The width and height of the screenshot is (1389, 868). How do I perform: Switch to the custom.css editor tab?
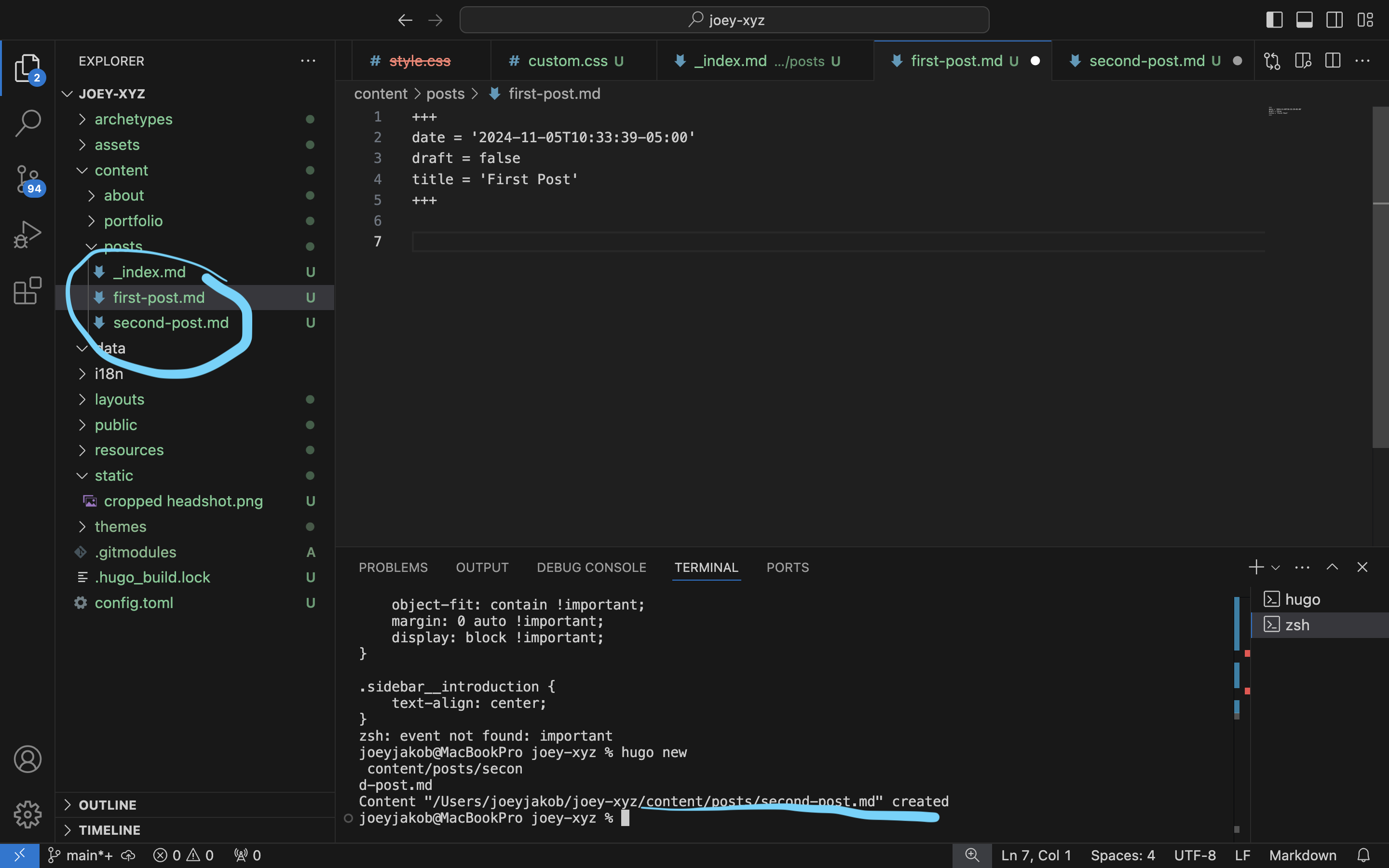(x=567, y=61)
